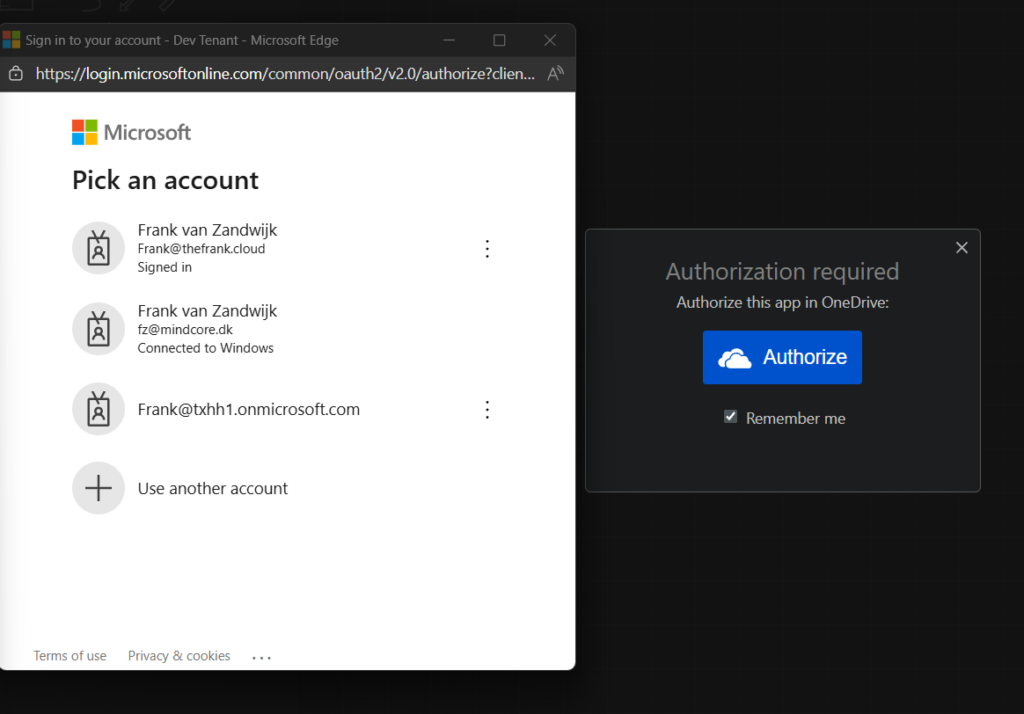
Task: Choose Use another account option
Action: coord(212,488)
